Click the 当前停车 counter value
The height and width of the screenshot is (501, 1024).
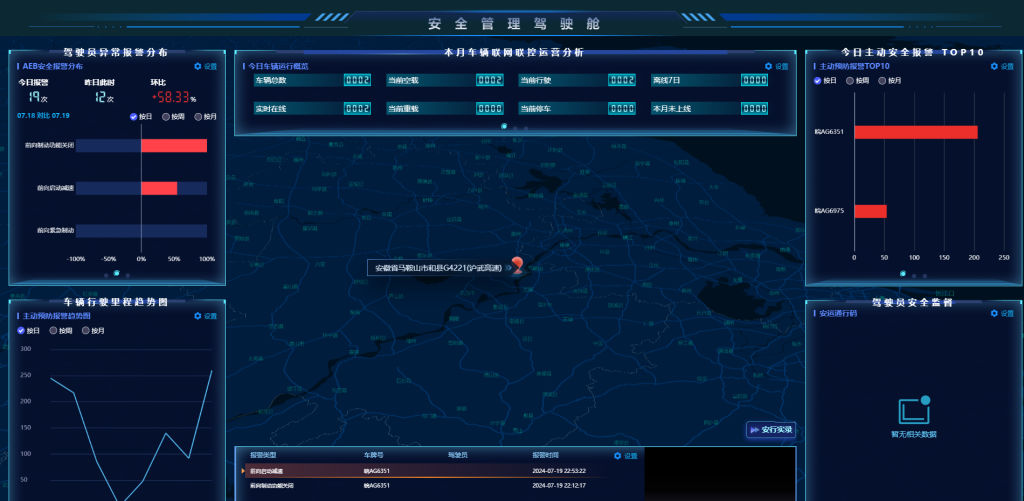(622, 108)
